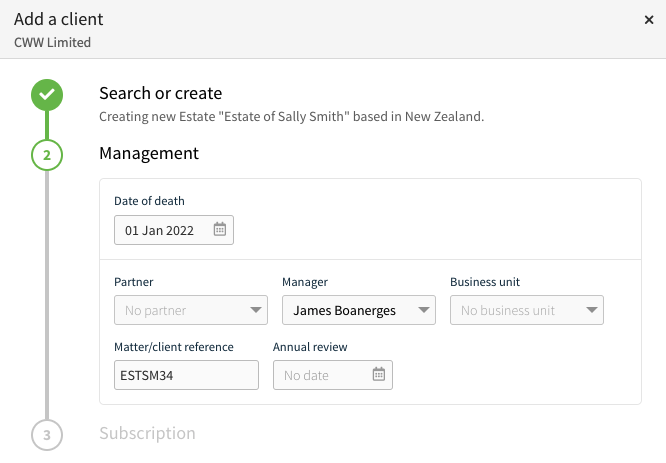Viewport: 666px width, 463px height.
Task: Click the Partner field label
Action: (133, 282)
